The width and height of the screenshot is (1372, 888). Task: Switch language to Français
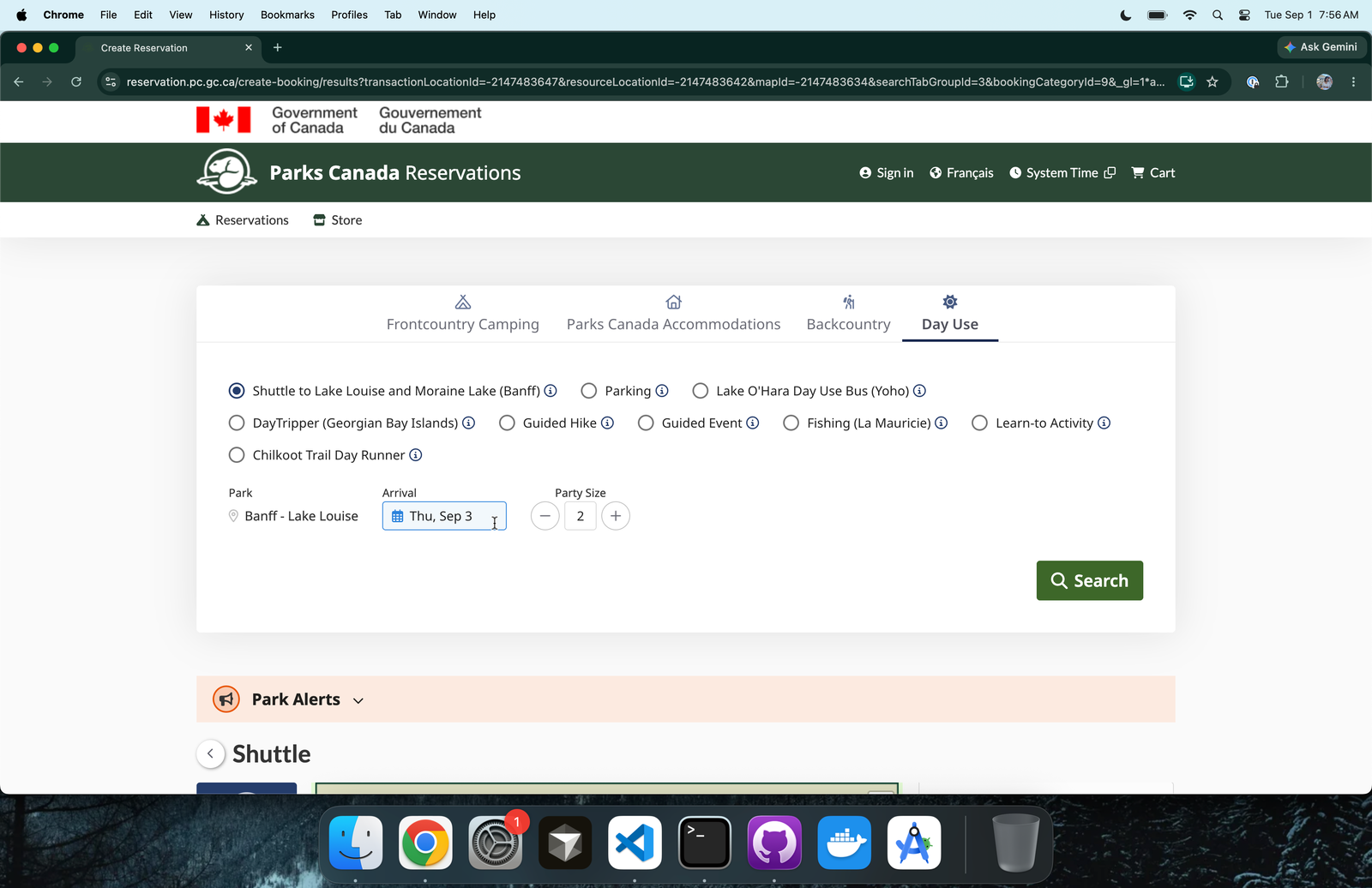tap(961, 173)
